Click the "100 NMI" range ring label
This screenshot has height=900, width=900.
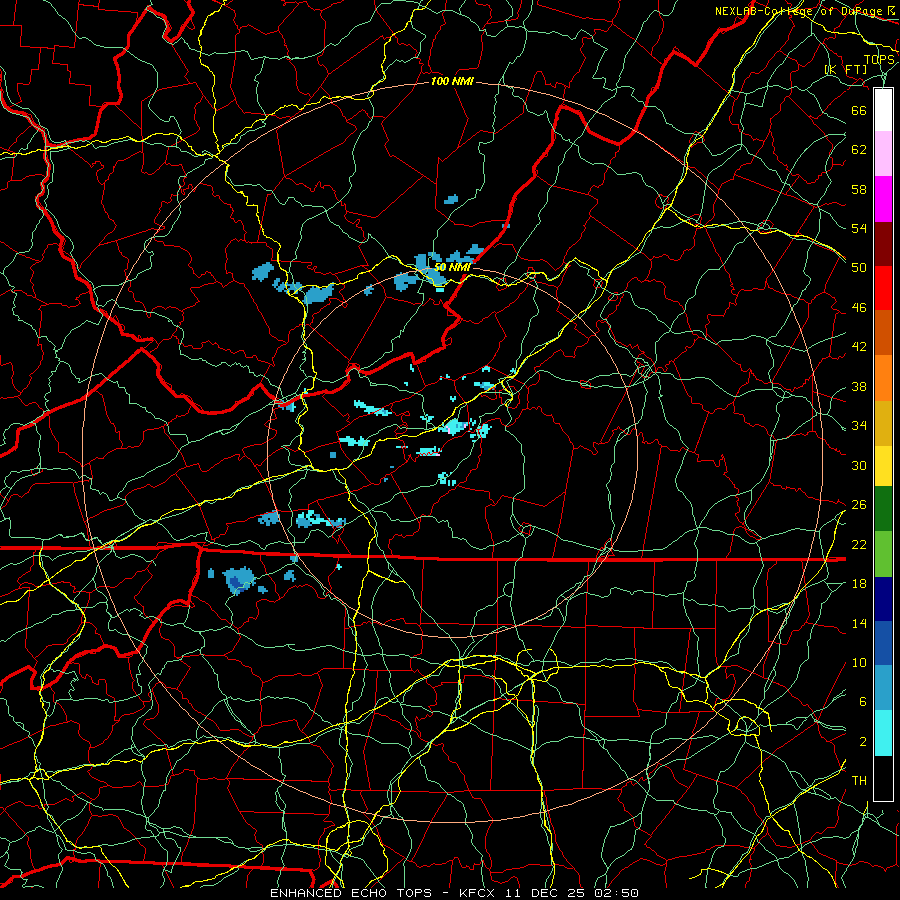pos(452,82)
